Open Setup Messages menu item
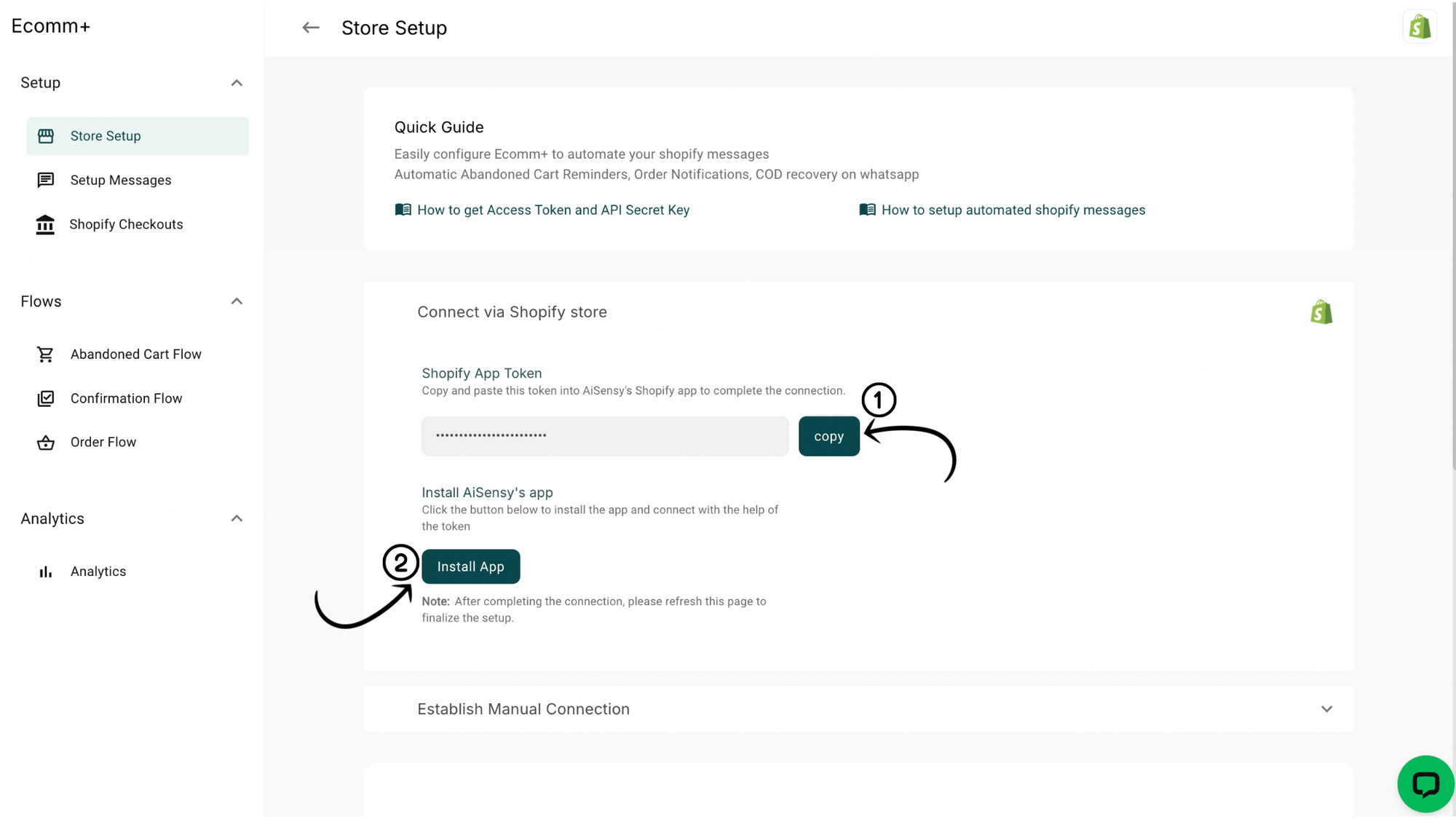The image size is (1456, 819). tap(138, 180)
